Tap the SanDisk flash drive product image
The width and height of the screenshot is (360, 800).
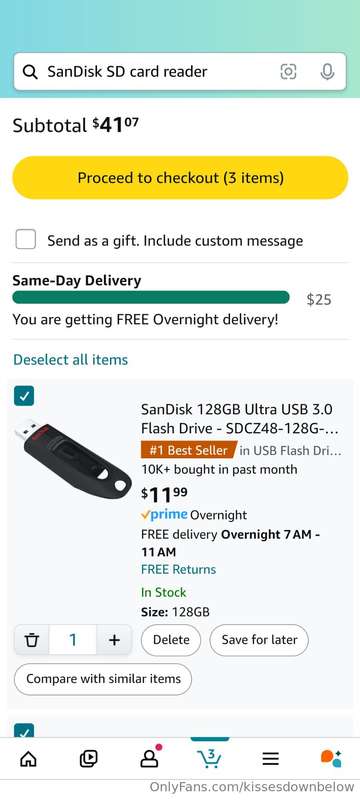pyautogui.click(x=72, y=456)
